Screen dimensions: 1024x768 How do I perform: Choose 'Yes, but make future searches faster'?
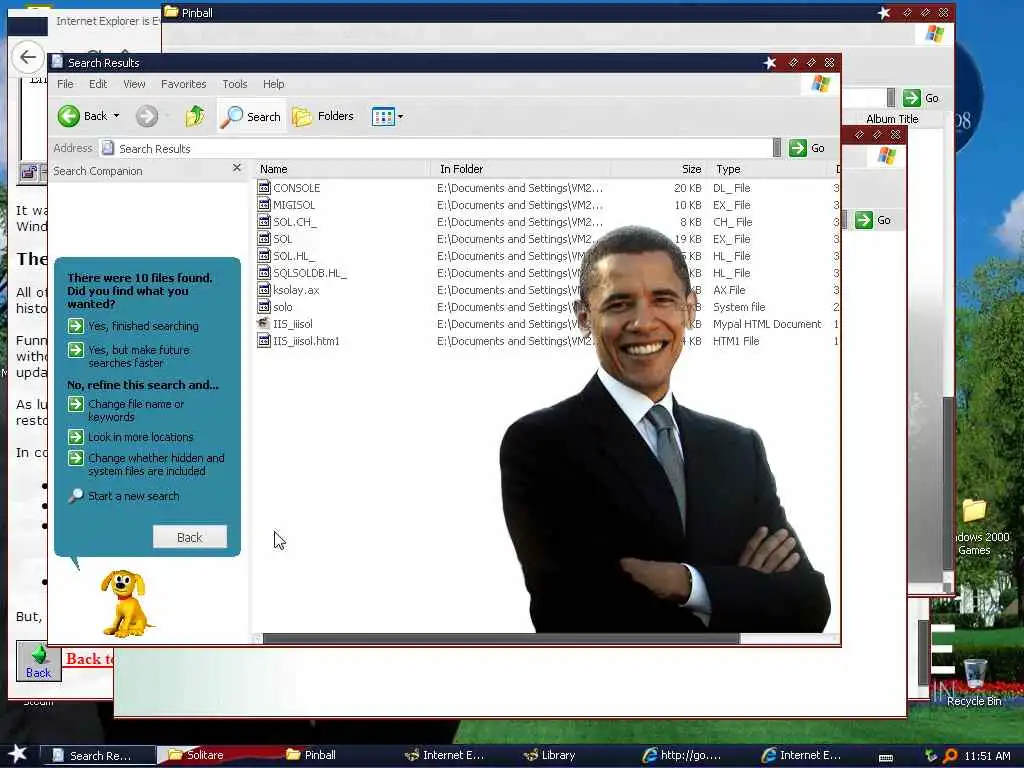click(x=129, y=356)
